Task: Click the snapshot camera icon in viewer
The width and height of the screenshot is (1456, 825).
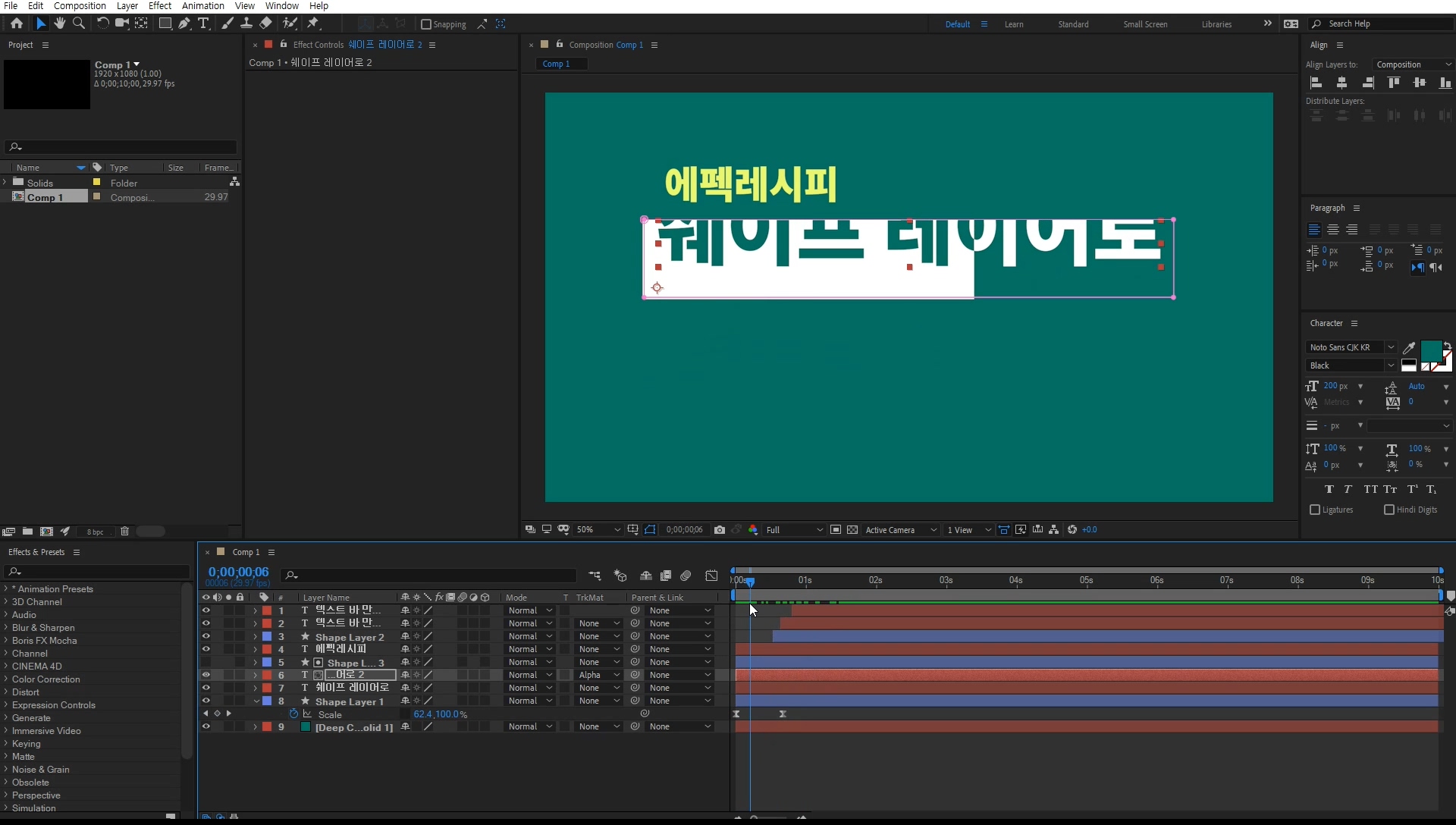Action: (720, 530)
